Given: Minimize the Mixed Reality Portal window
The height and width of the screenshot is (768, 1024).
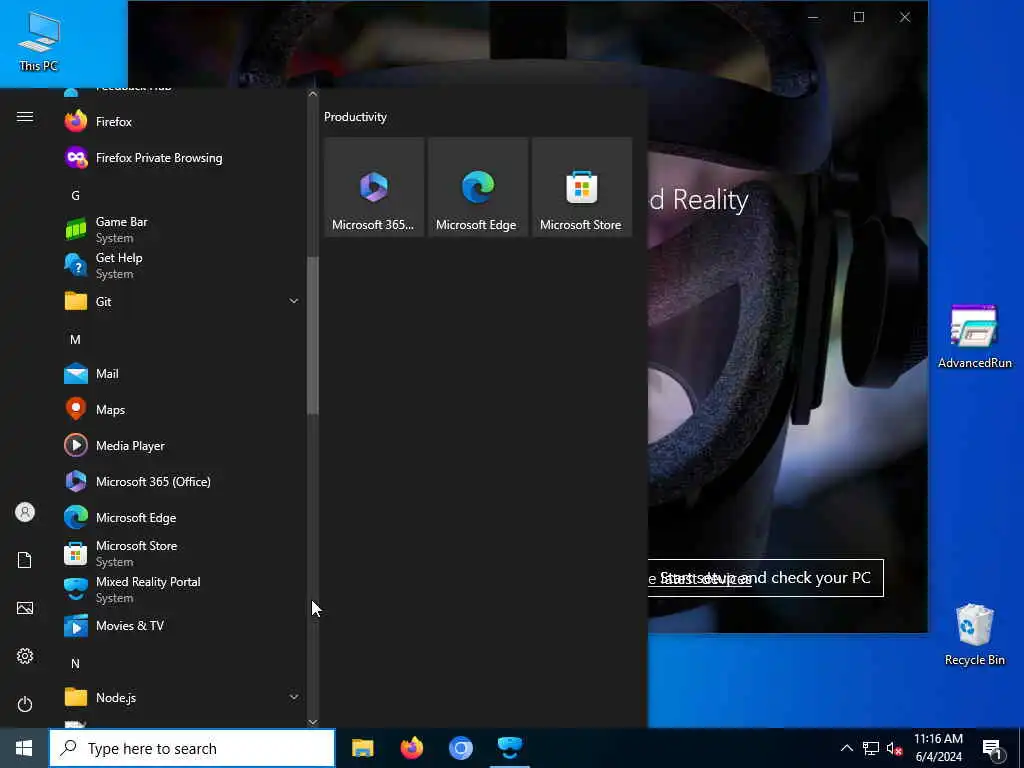Looking at the screenshot, I should (x=813, y=17).
